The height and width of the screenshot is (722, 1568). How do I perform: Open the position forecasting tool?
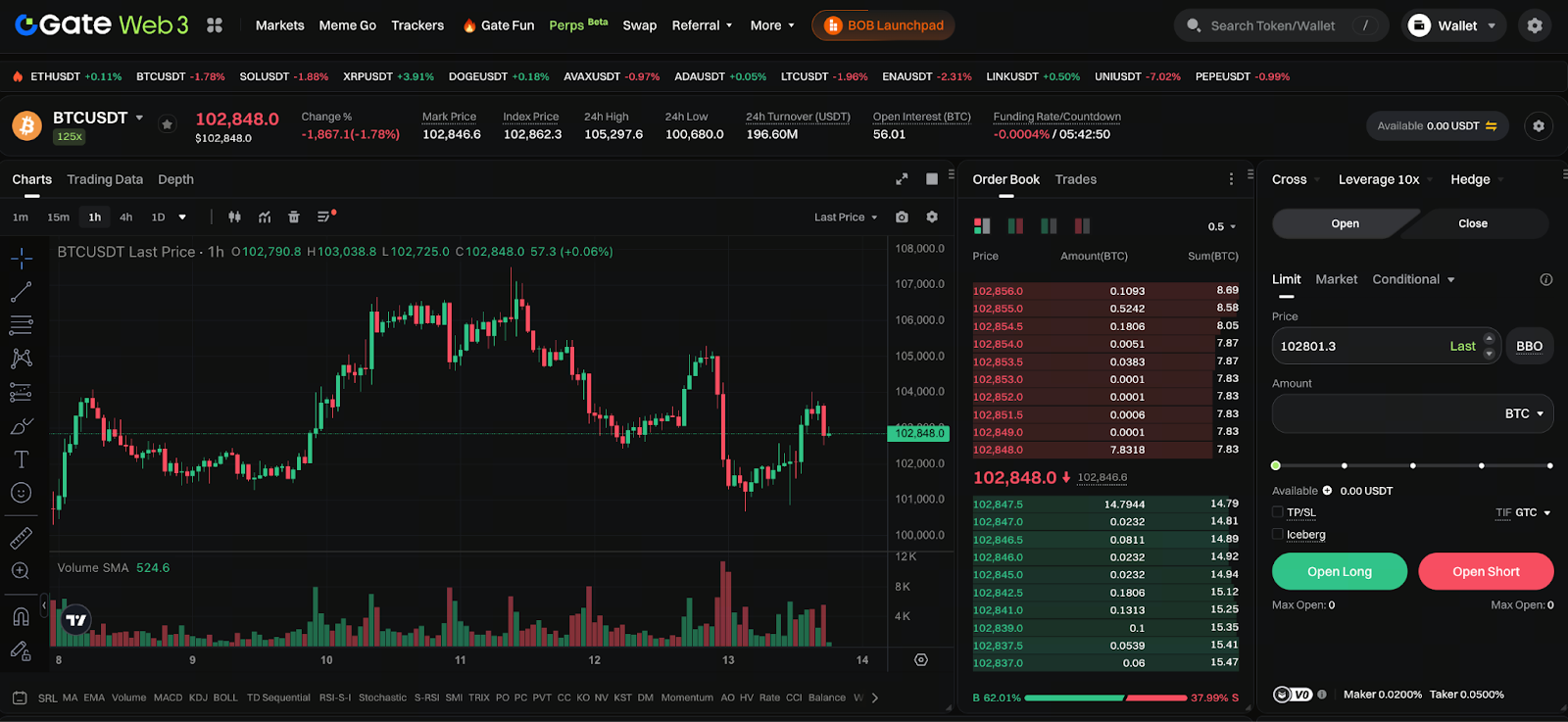pyautogui.click(x=22, y=392)
